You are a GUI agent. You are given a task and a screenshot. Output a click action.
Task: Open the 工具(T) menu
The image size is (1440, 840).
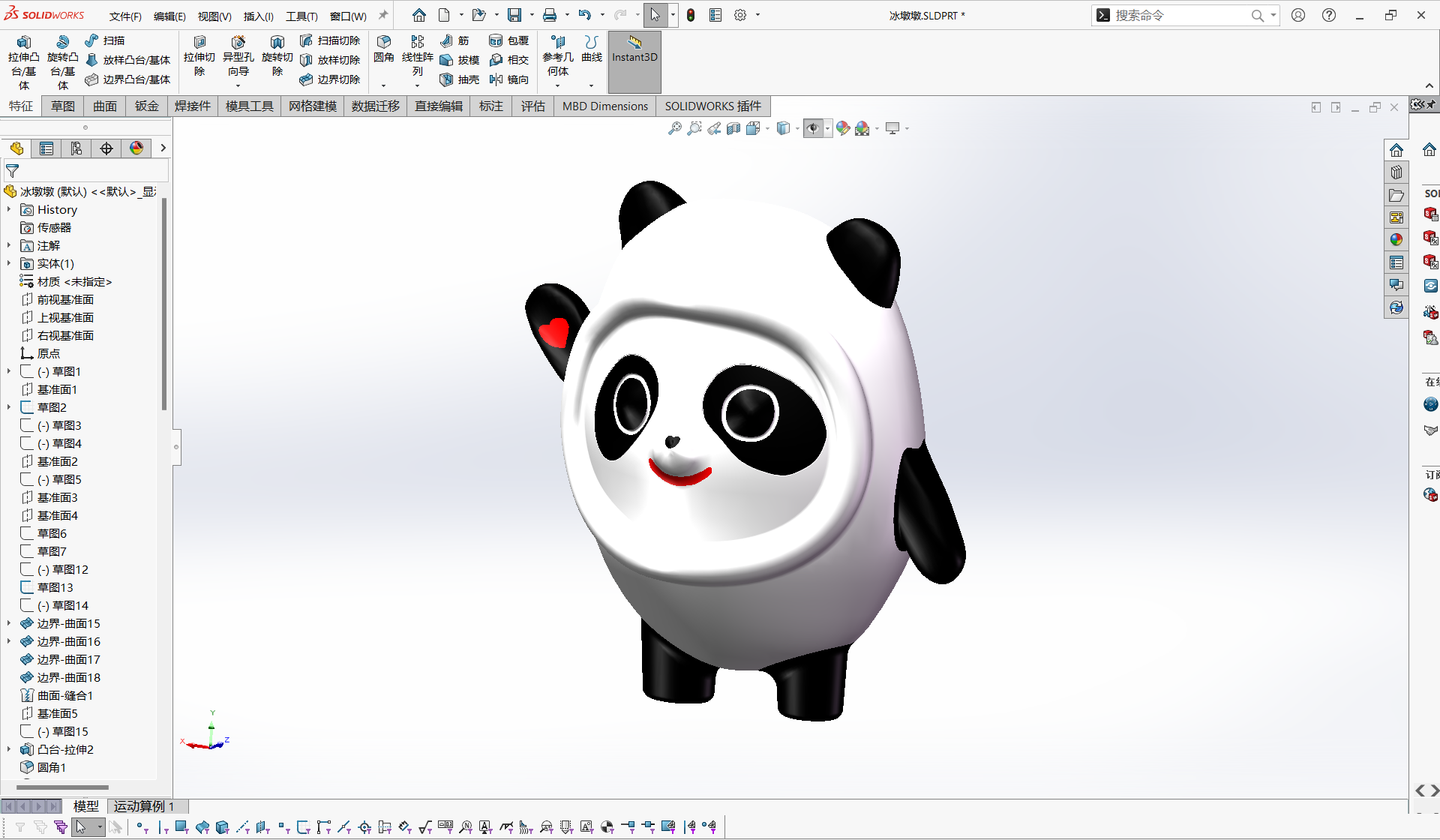[301, 16]
